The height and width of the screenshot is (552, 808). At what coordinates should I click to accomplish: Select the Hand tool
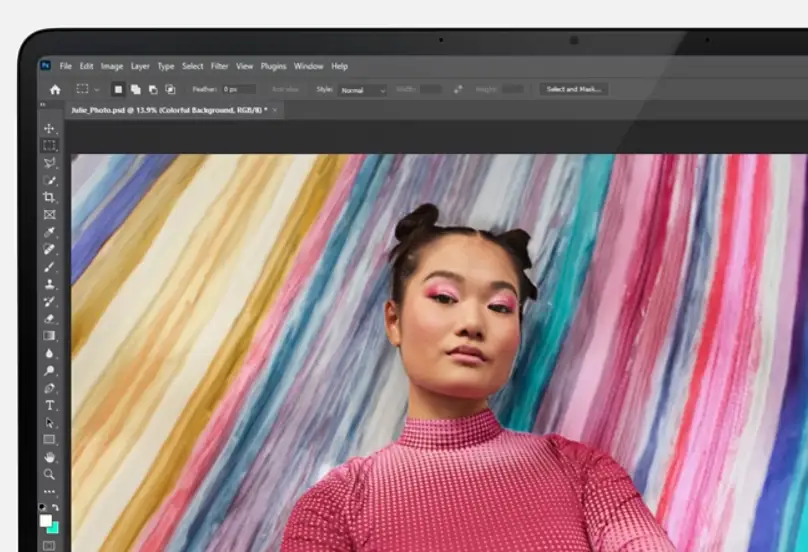49,457
